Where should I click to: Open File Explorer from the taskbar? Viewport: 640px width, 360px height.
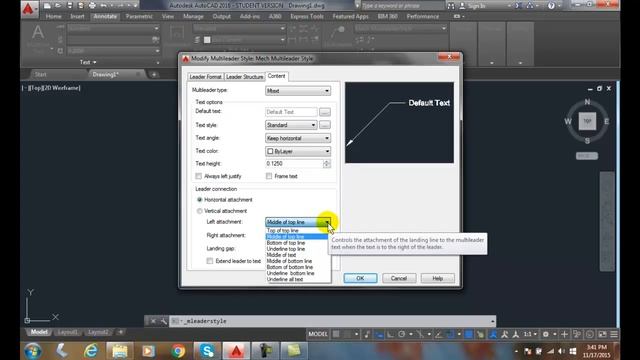(120, 351)
